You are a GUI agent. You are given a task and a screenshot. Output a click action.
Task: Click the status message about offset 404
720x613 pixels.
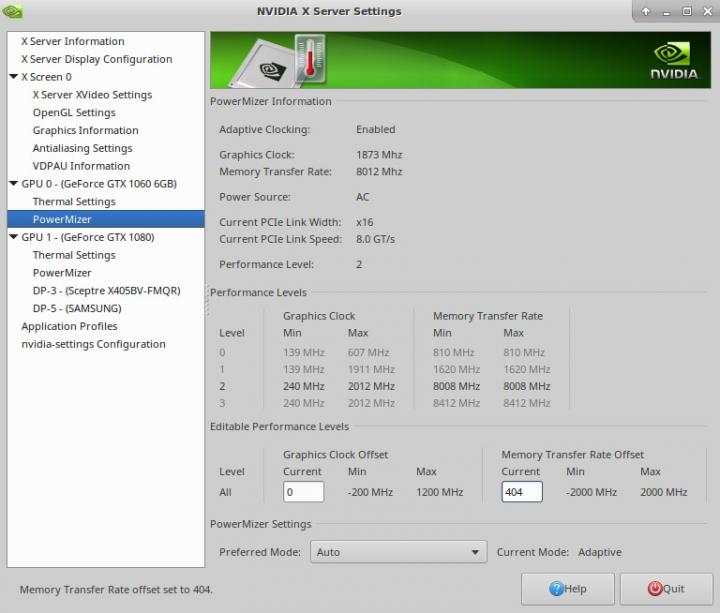116,590
